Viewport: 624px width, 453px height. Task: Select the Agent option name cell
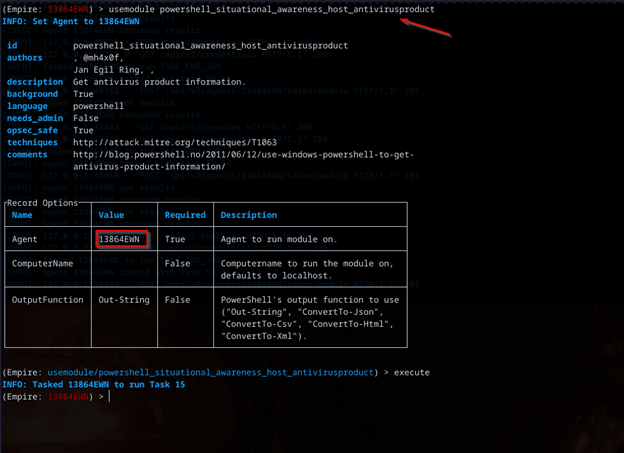click(x=25, y=240)
